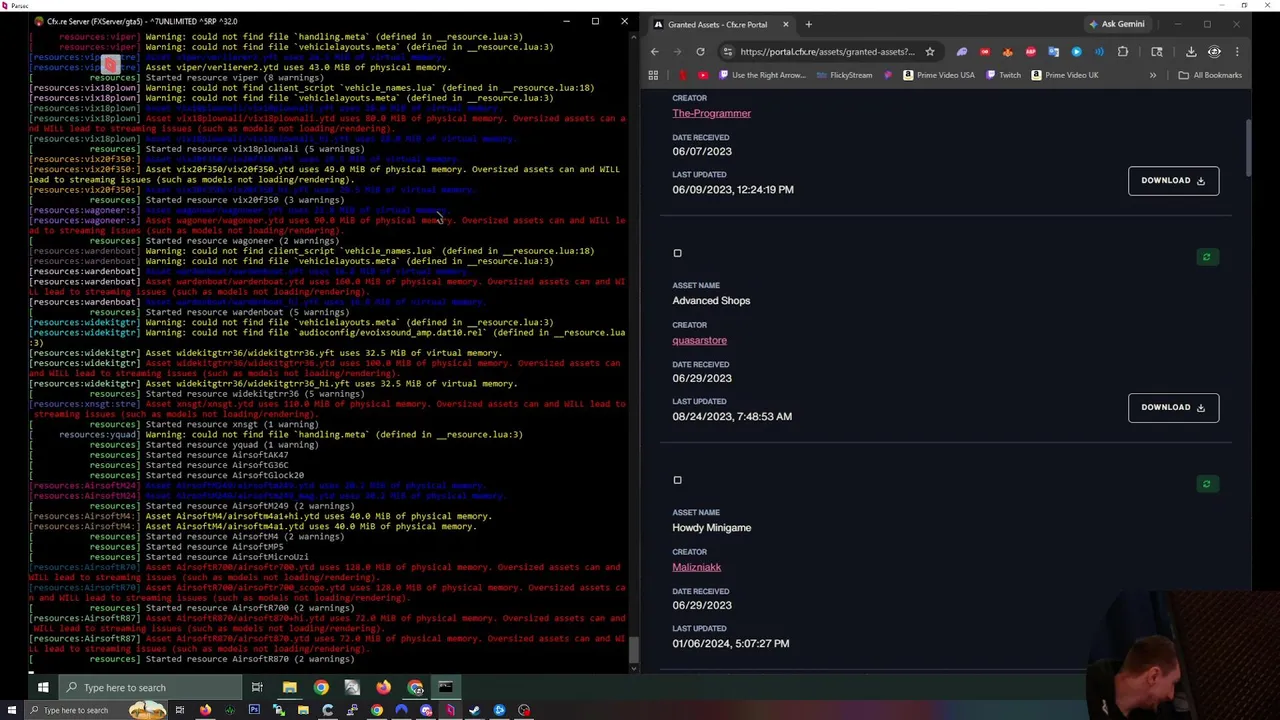Viewport: 1280px width, 720px height.
Task: Open Steam from the host taskbar
Action: click(474, 710)
